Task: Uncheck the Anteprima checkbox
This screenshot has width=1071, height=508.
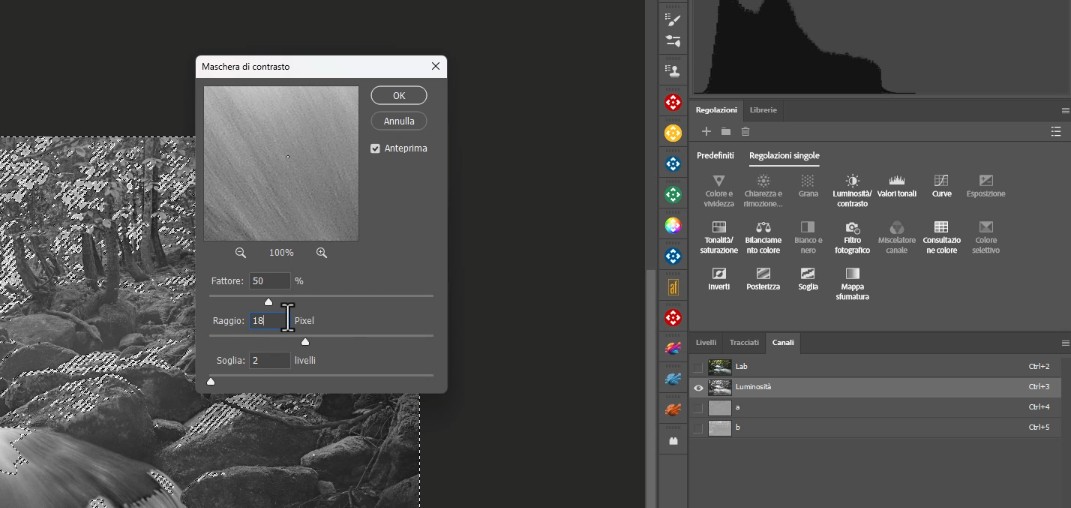Action: coord(375,149)
